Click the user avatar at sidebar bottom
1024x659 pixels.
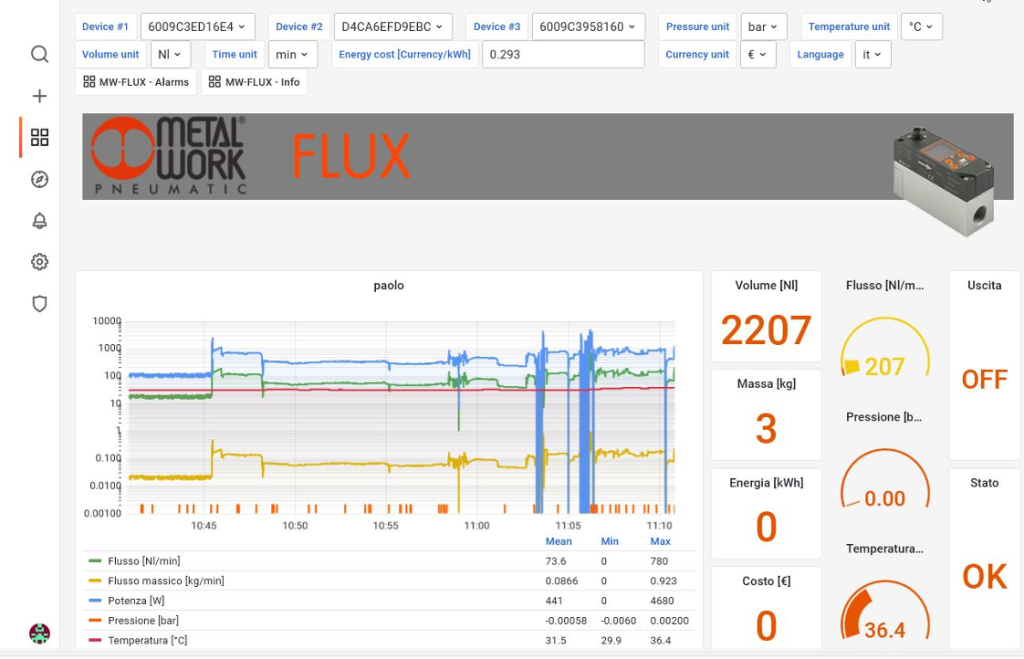[x=39, y=633]
